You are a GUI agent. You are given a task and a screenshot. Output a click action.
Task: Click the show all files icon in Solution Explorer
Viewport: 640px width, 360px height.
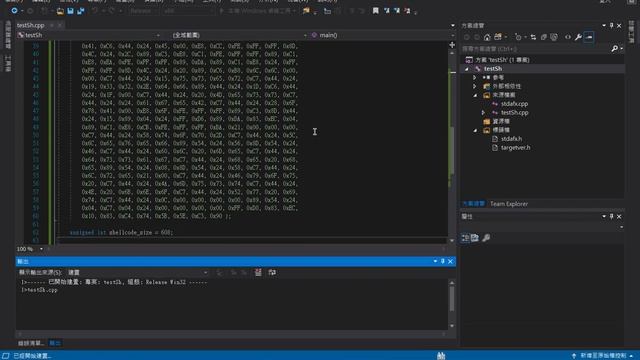[554, 37]
